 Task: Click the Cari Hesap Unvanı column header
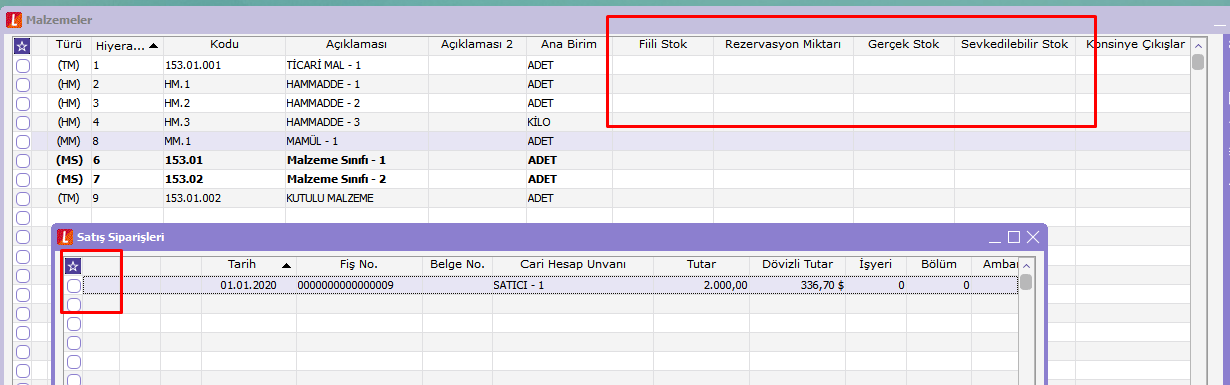(x=573, y=265)
